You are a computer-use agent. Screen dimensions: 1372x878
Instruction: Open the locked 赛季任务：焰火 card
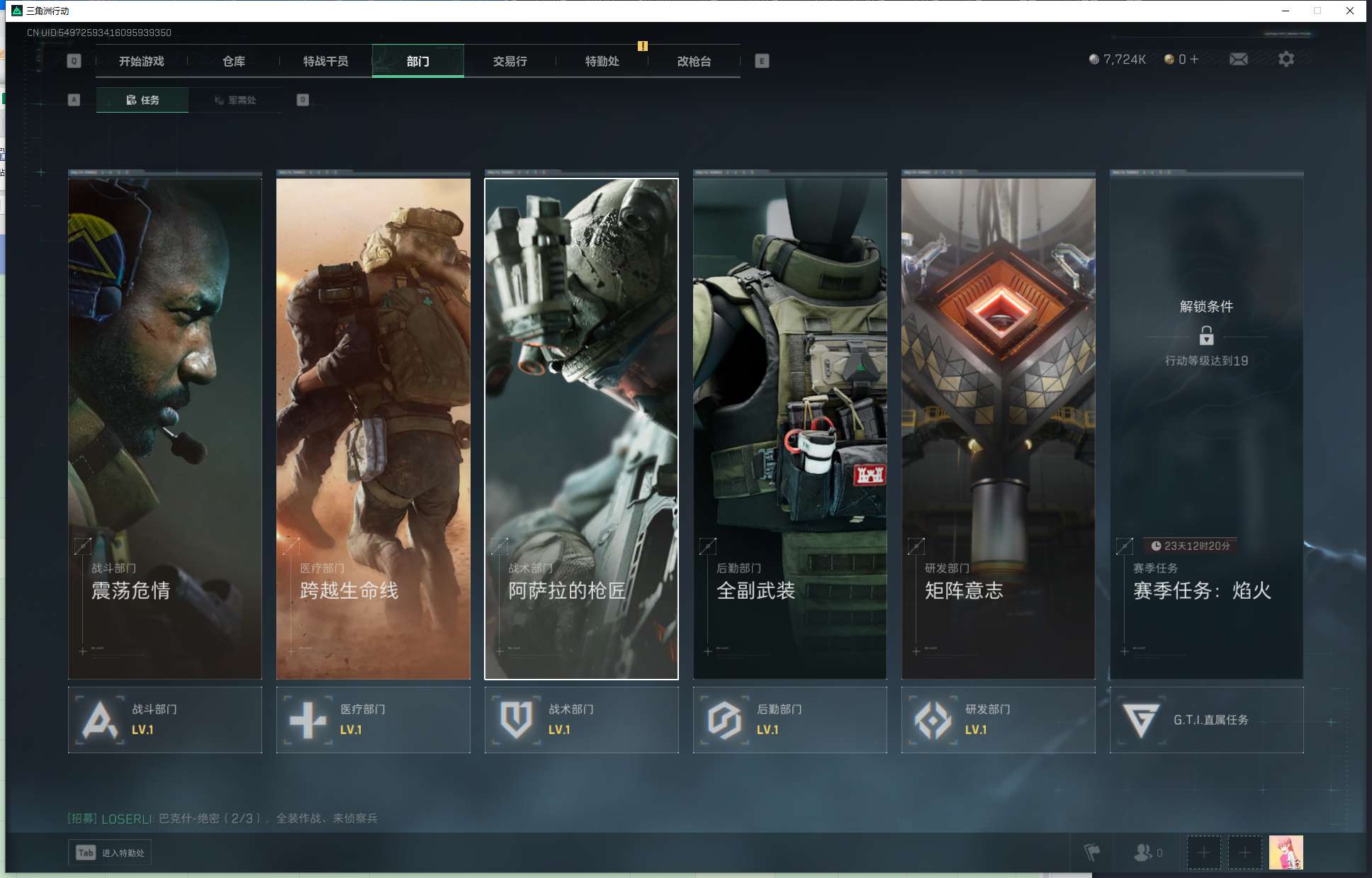pyautogui.click(x=1207, y=429)
